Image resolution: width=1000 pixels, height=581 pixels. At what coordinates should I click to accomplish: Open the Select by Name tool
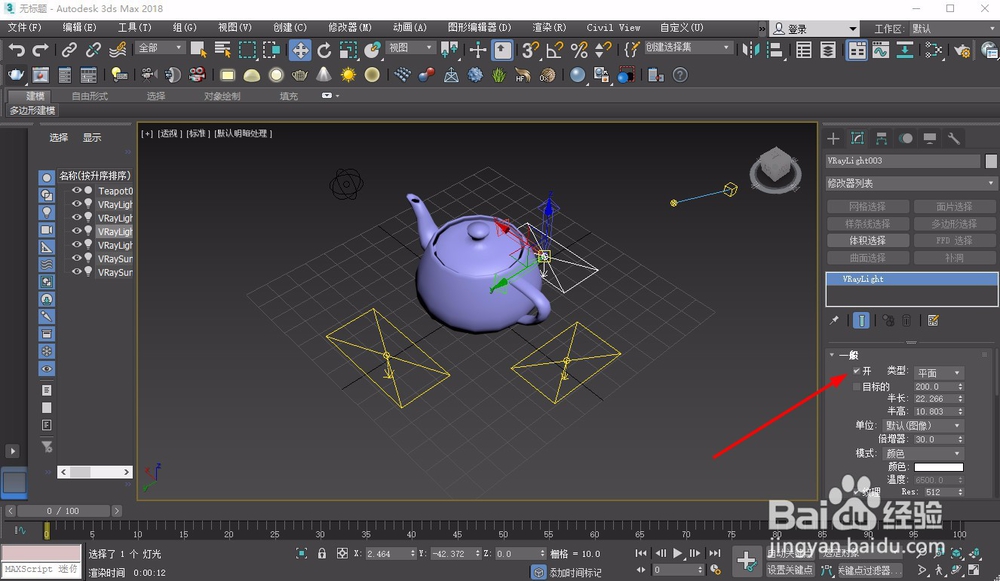tap(223, 50)
